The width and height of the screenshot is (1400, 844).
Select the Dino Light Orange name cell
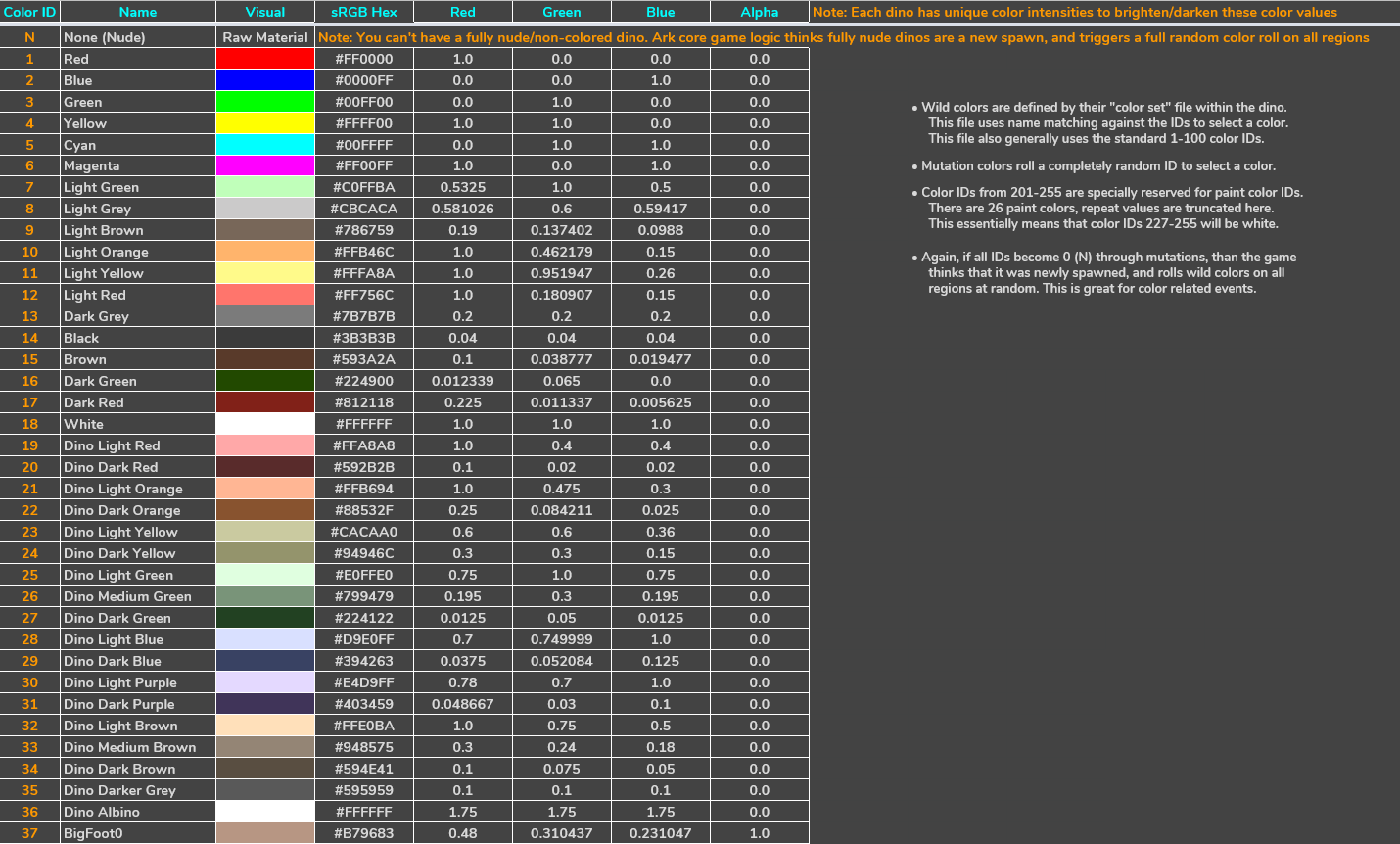click(138, 490)
